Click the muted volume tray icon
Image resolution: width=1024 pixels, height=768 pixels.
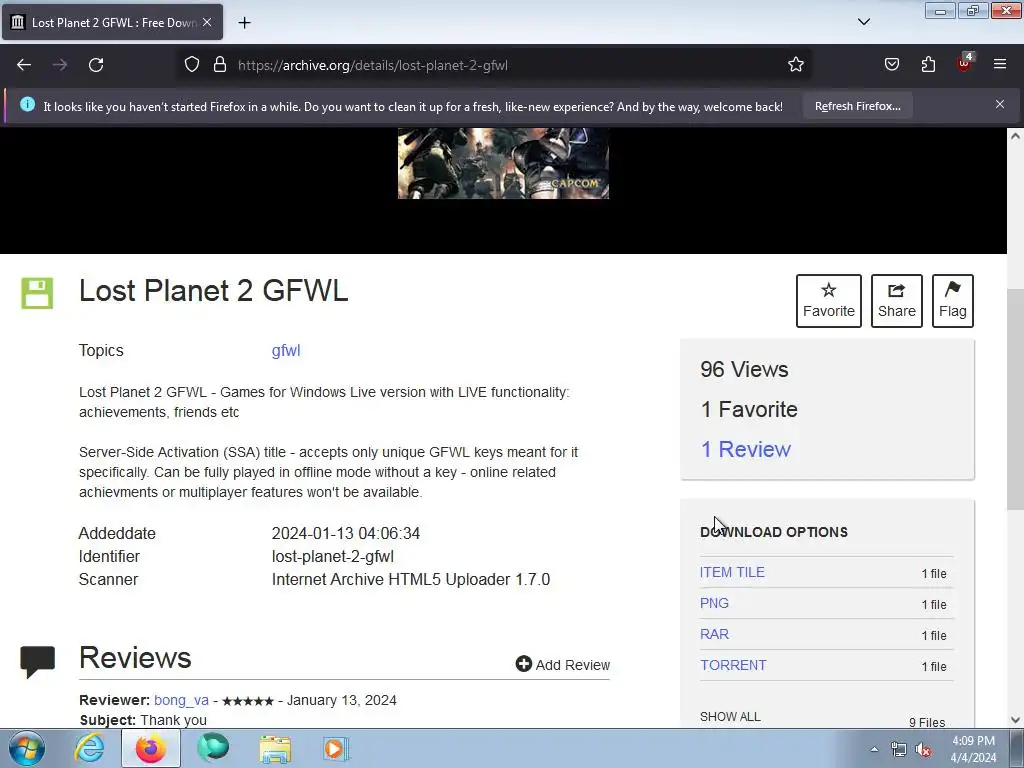click(923, 750)
